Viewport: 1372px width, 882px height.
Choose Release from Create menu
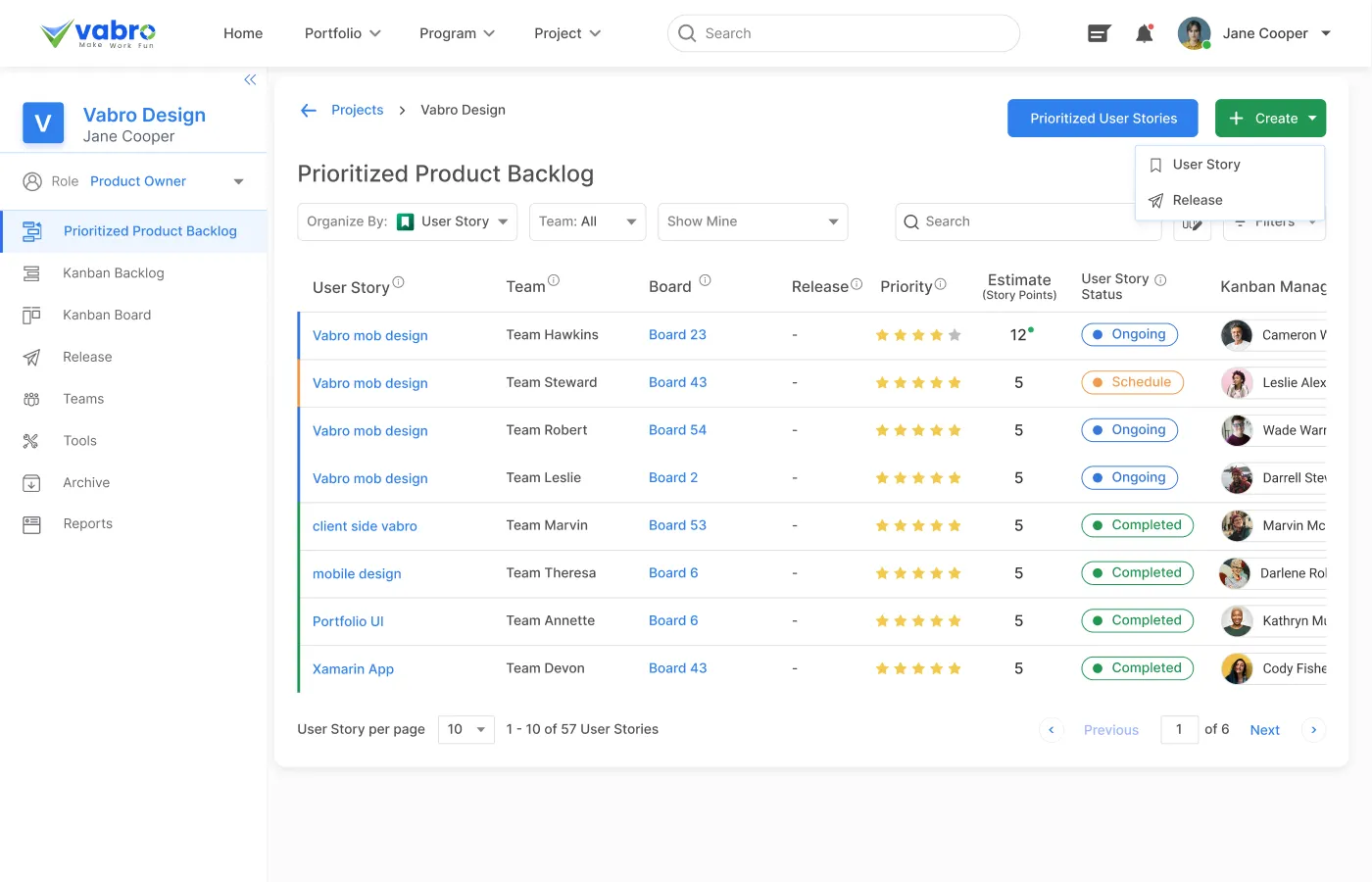(1198, 200)
